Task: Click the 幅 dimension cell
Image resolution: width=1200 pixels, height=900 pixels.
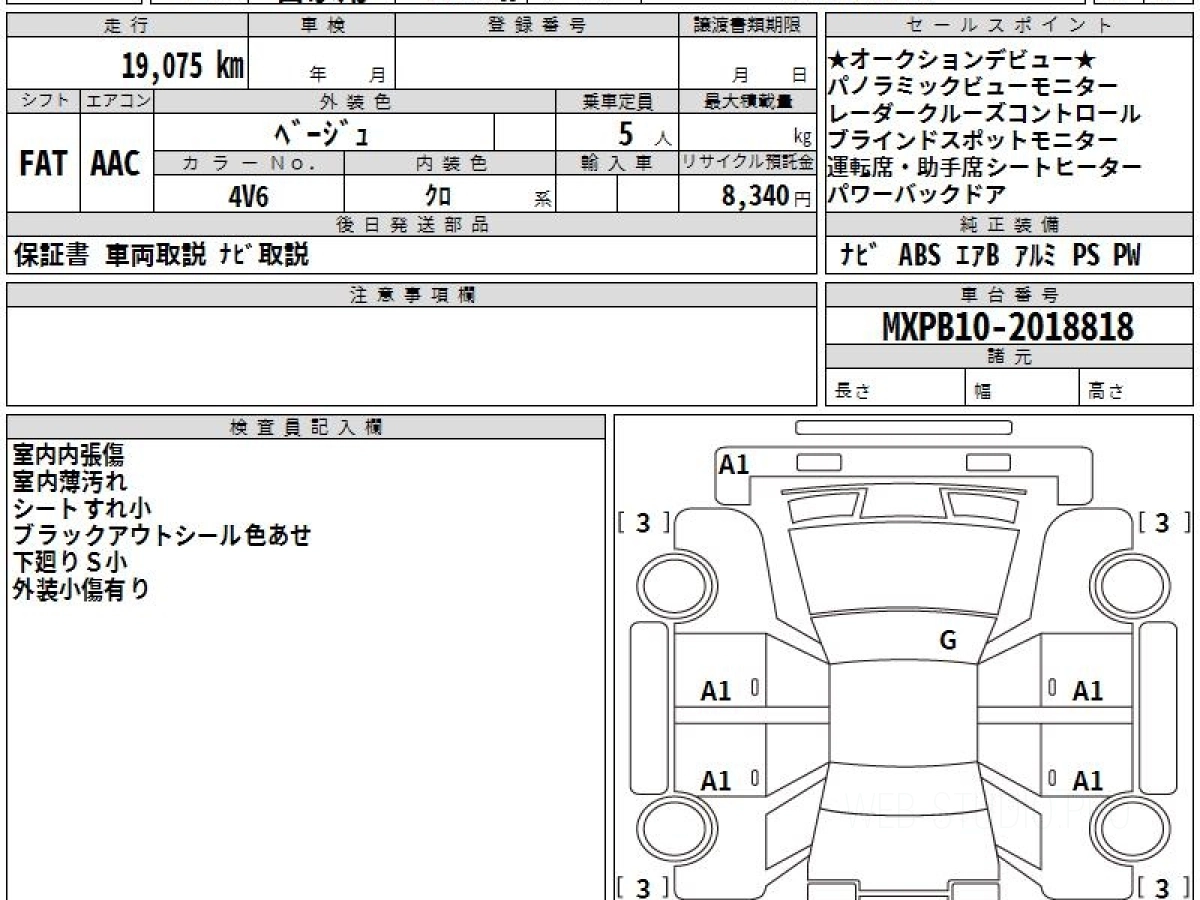Action: click(x=1022, y=388)
